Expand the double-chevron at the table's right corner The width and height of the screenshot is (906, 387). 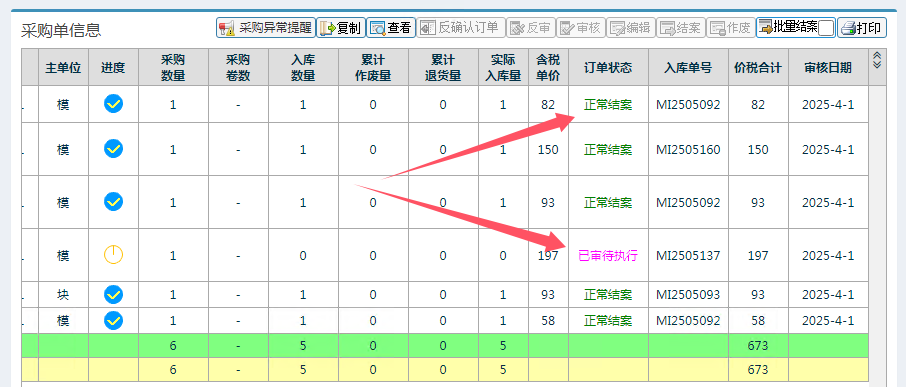pyautogui.click(x=877, y=59)
